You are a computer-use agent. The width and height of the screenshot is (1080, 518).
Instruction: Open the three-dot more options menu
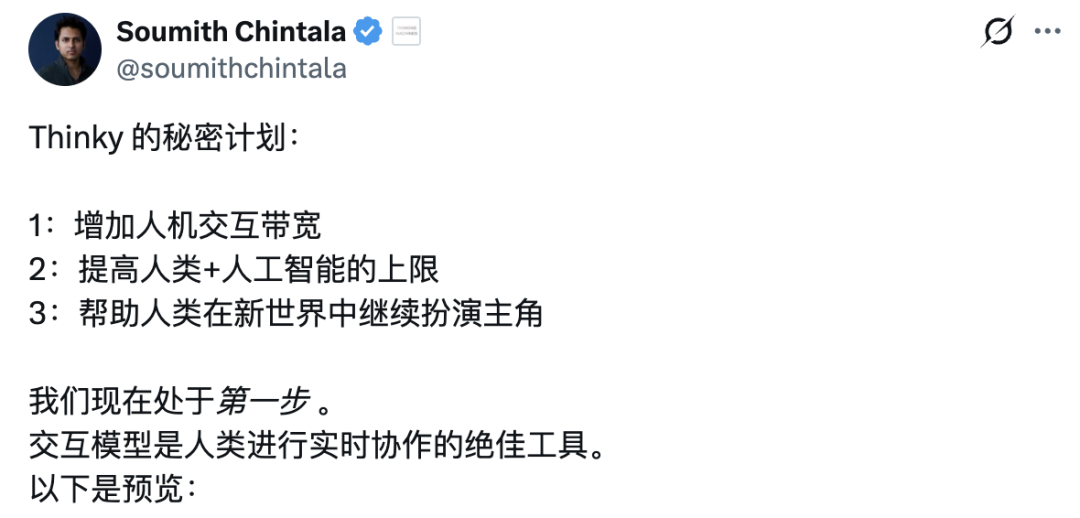[x=1048, y=31]
